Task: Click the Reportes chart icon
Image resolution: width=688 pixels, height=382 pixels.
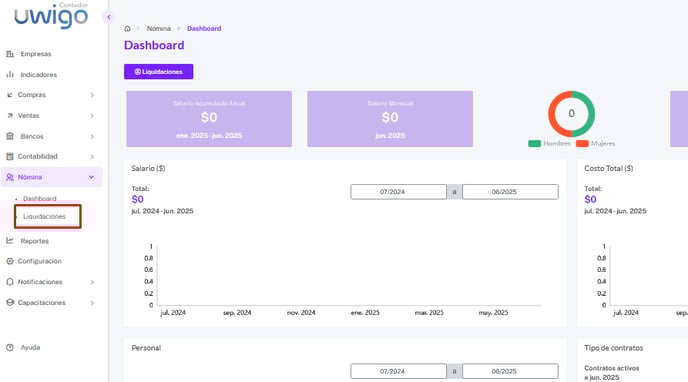Action: coord(10,240)
